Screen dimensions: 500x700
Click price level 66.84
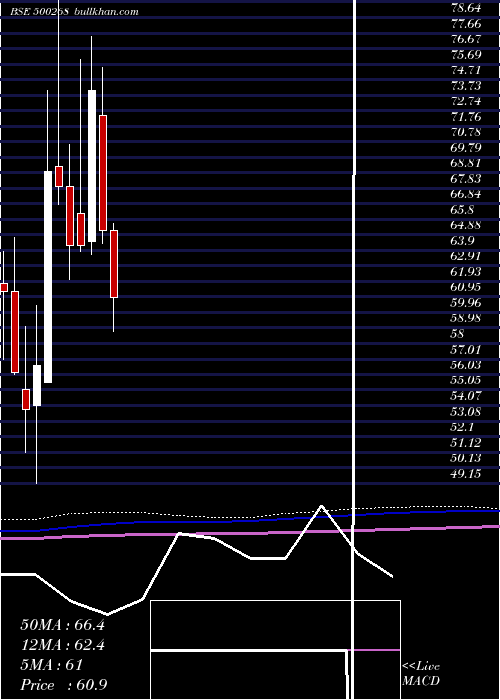(x=466, y=194)
